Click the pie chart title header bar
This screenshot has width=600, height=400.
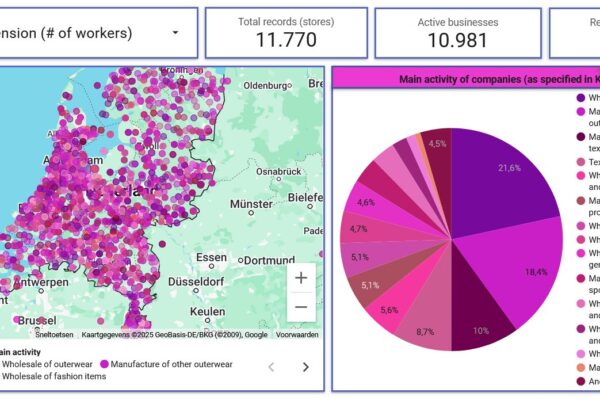(x=465, y=78)
